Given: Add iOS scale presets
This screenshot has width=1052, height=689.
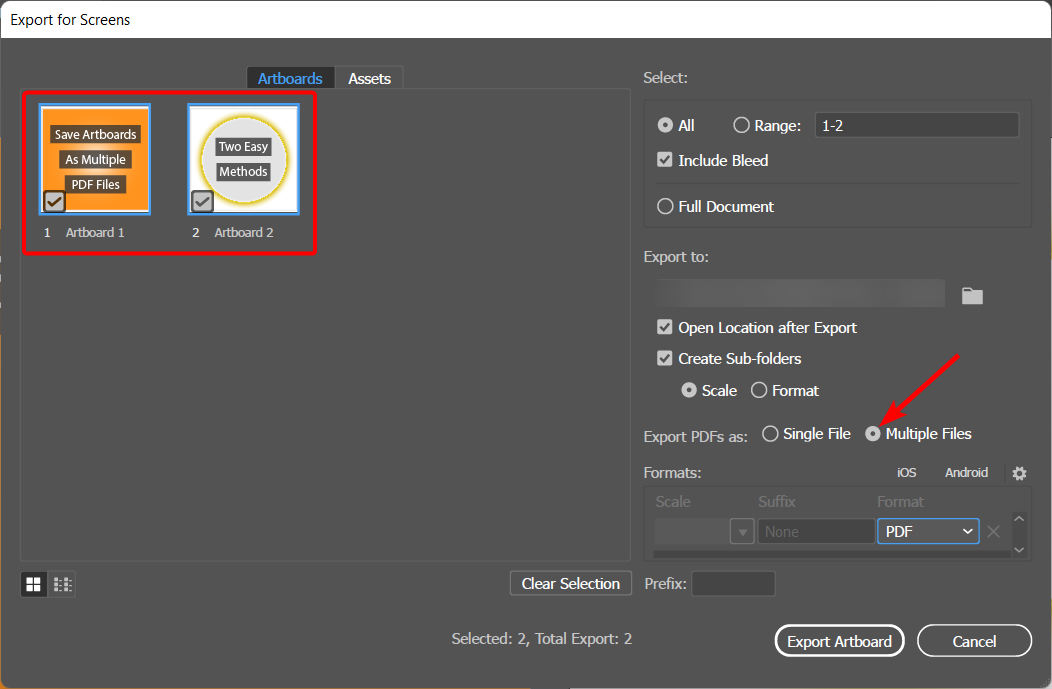Looking at the screenshot, I should (x=906, y=473).
